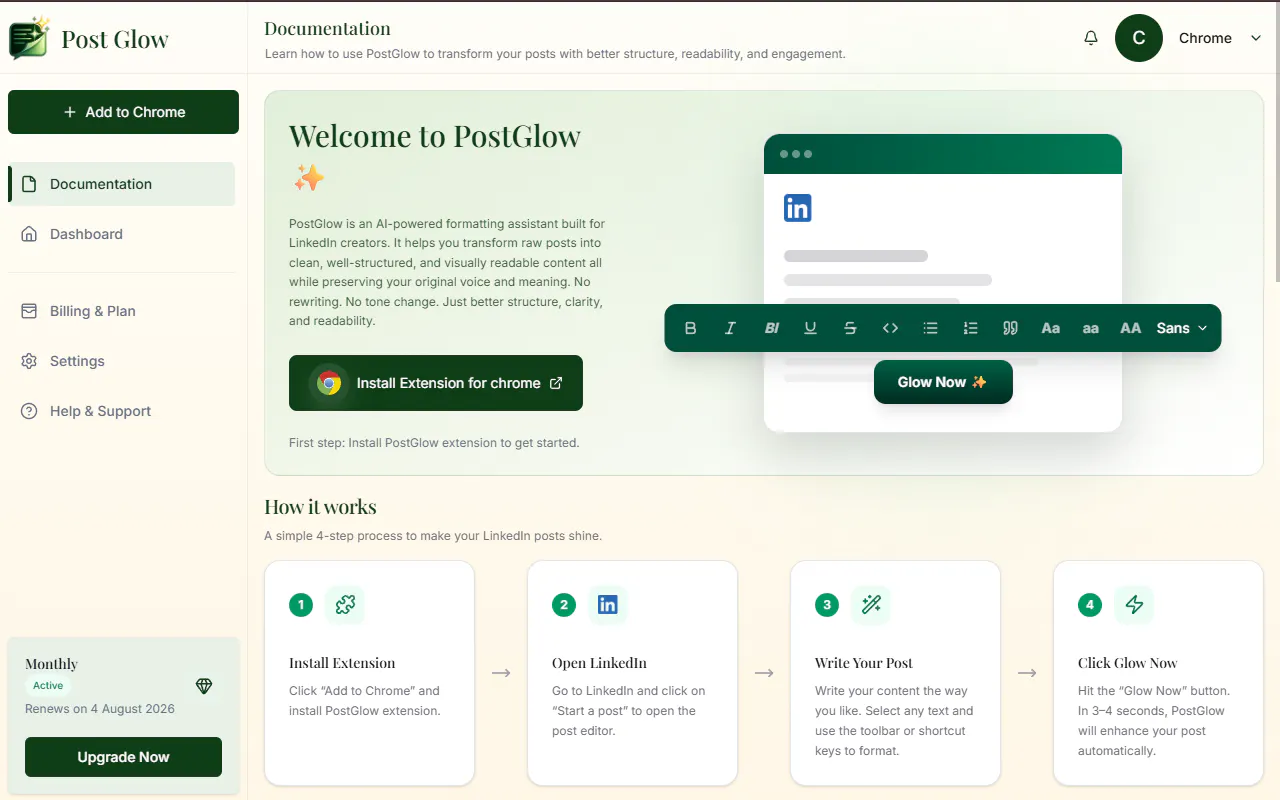Click the Open LinkedIn step card title
This screenshot has height=800, width=1280.
pyautogui.click(x=599, y=663)
